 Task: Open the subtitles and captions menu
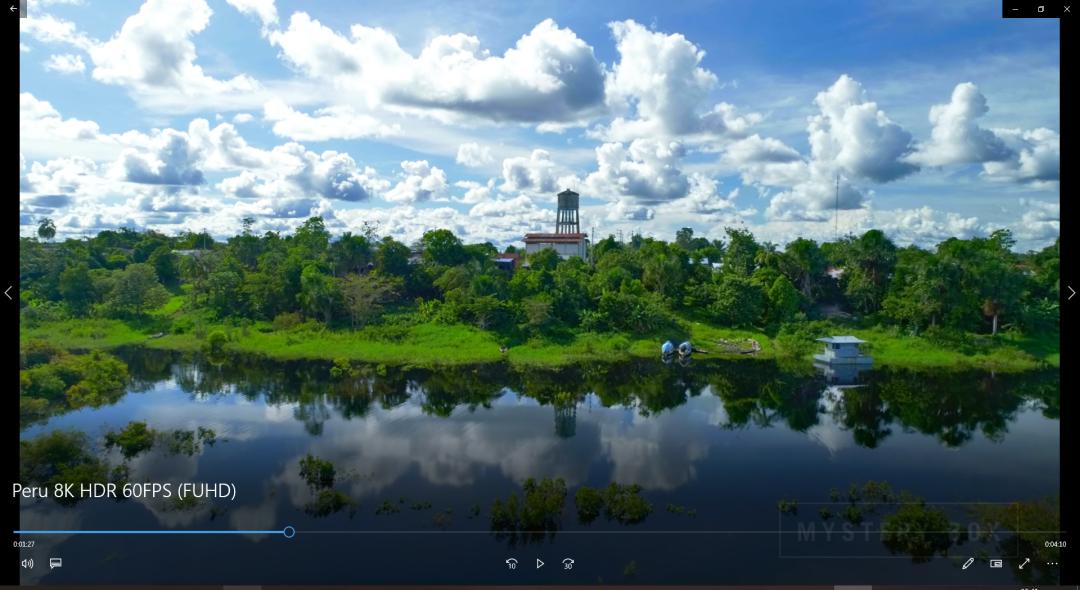(x=56, y=563)
